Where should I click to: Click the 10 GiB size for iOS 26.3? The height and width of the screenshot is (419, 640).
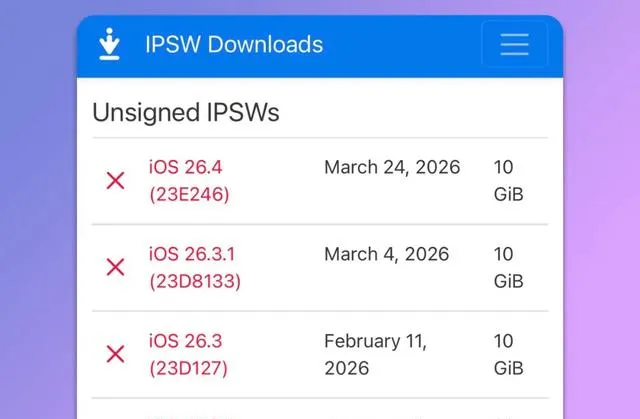pos(509,354)
